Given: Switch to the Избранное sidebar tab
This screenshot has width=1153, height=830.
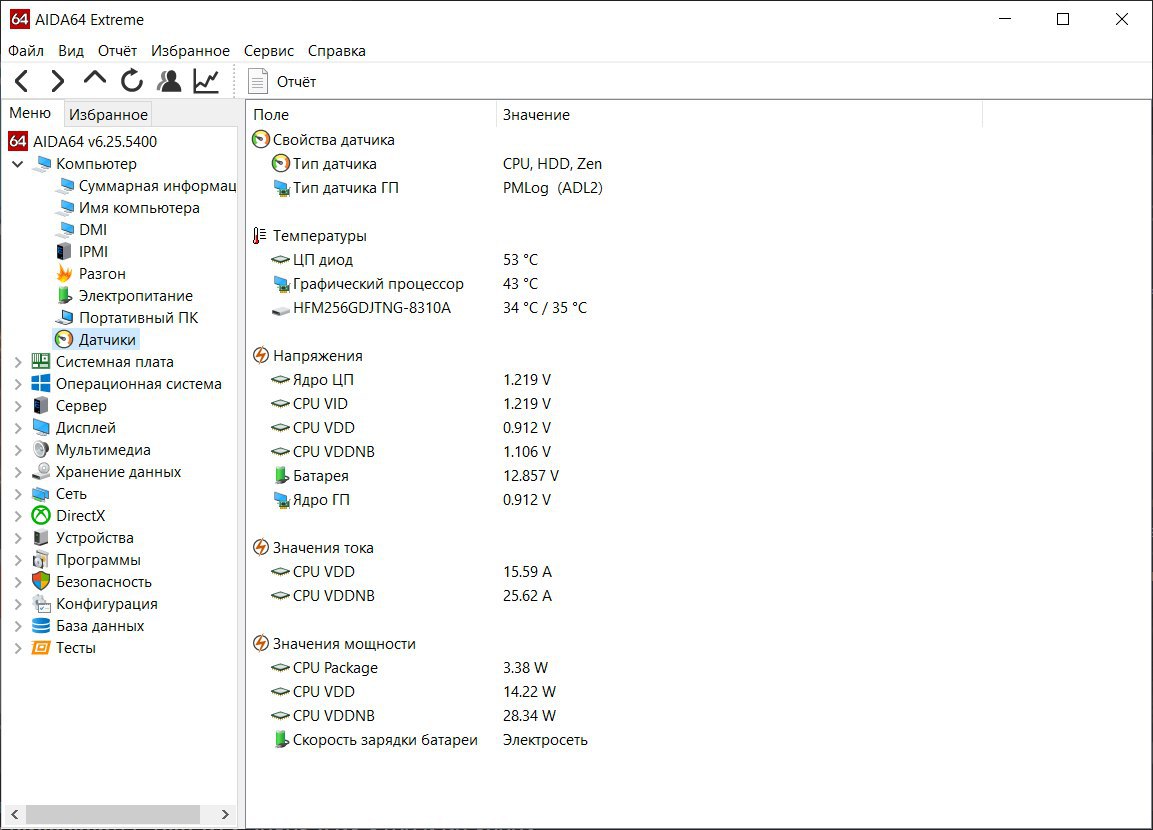Looking at the screenshot, I should pos(108,114).
